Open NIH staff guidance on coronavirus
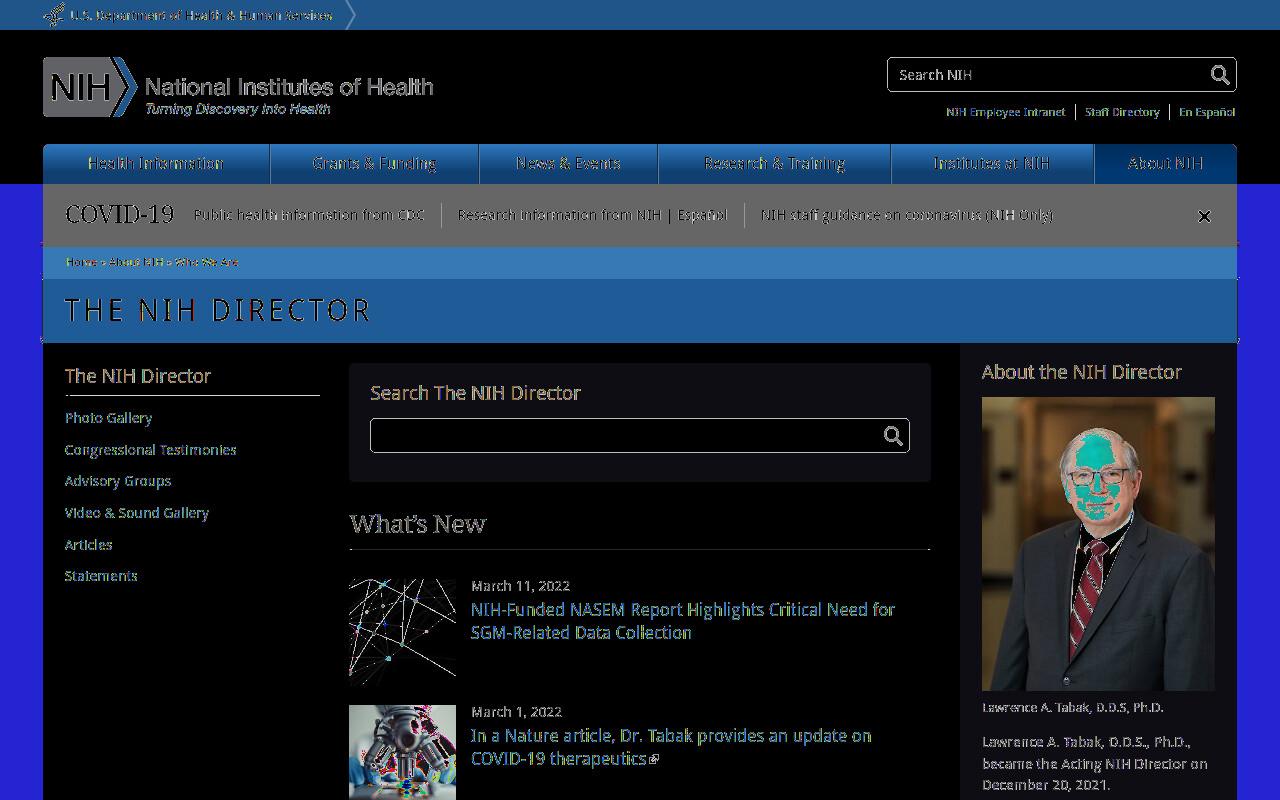1280x800 pixels. (x=907, y=215)
